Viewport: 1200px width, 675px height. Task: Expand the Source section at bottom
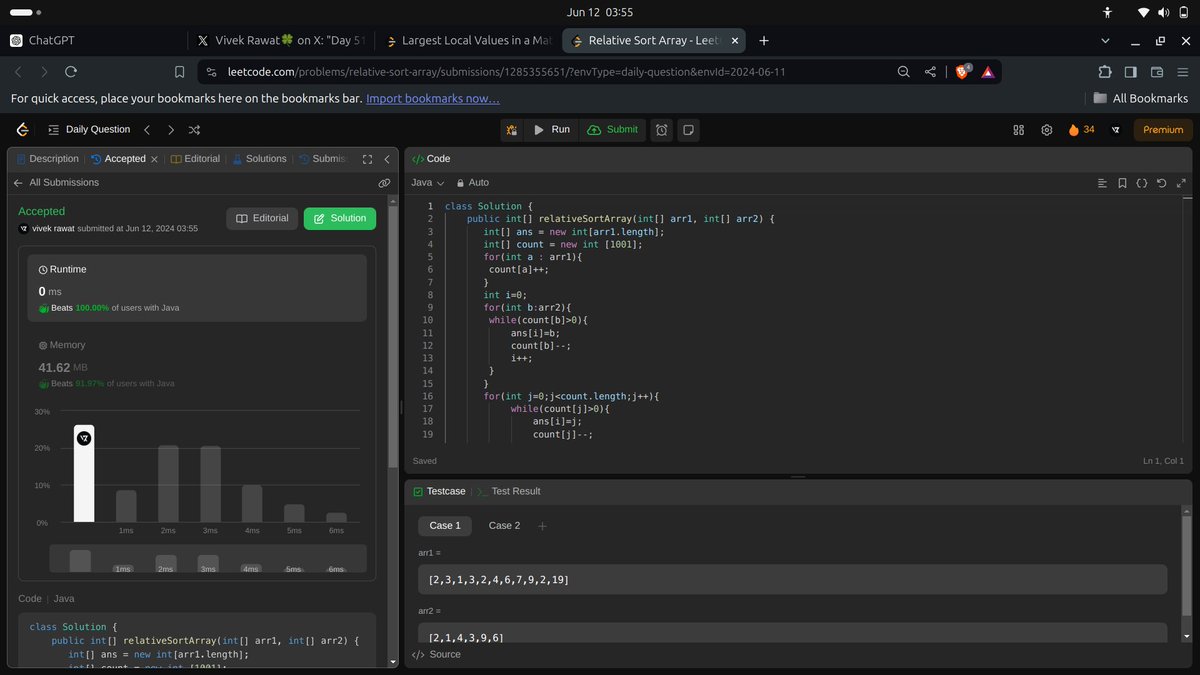(436, 654)
